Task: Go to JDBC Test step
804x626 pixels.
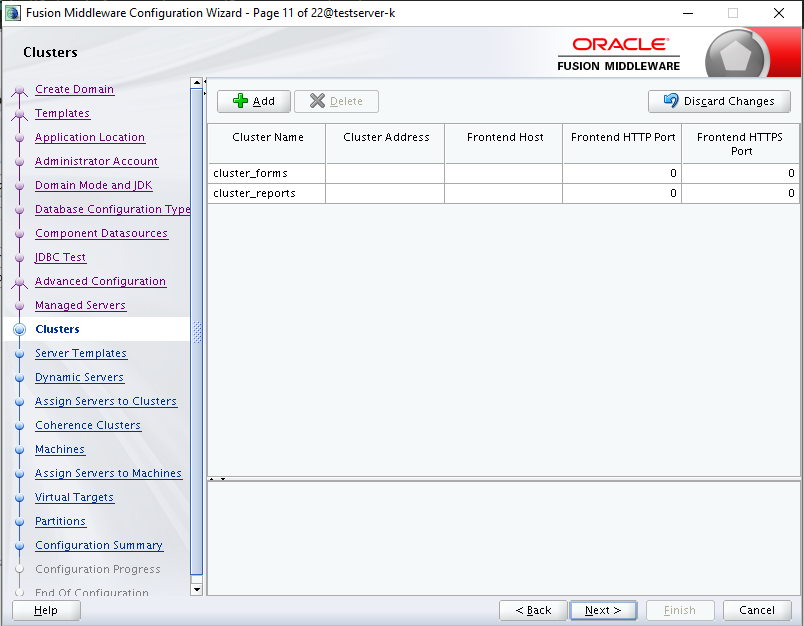Action: click(x=60, y=257)
